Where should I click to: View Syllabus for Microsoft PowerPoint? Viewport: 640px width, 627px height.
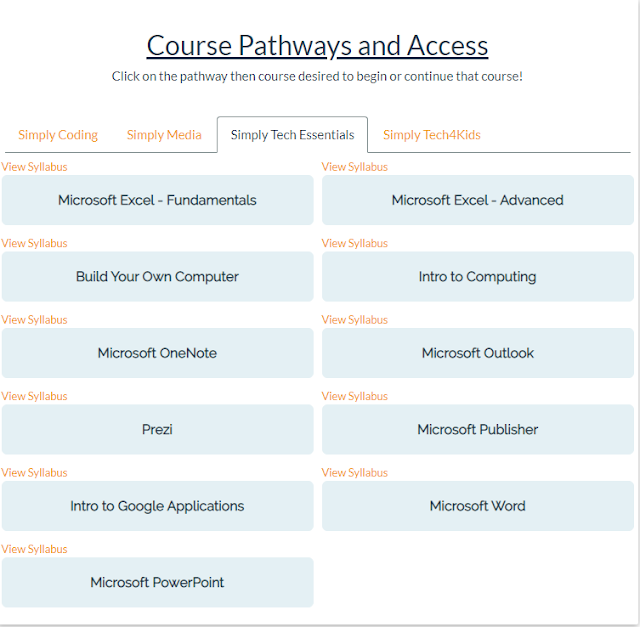[x=34, y=549]
